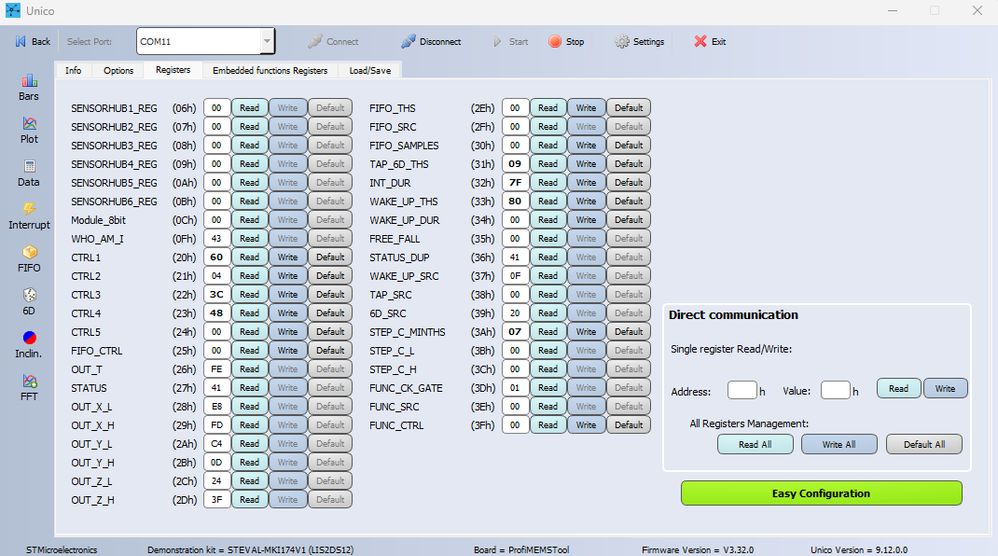Select the Registers tab
998x556 pixels.
(x=173, y=70)
